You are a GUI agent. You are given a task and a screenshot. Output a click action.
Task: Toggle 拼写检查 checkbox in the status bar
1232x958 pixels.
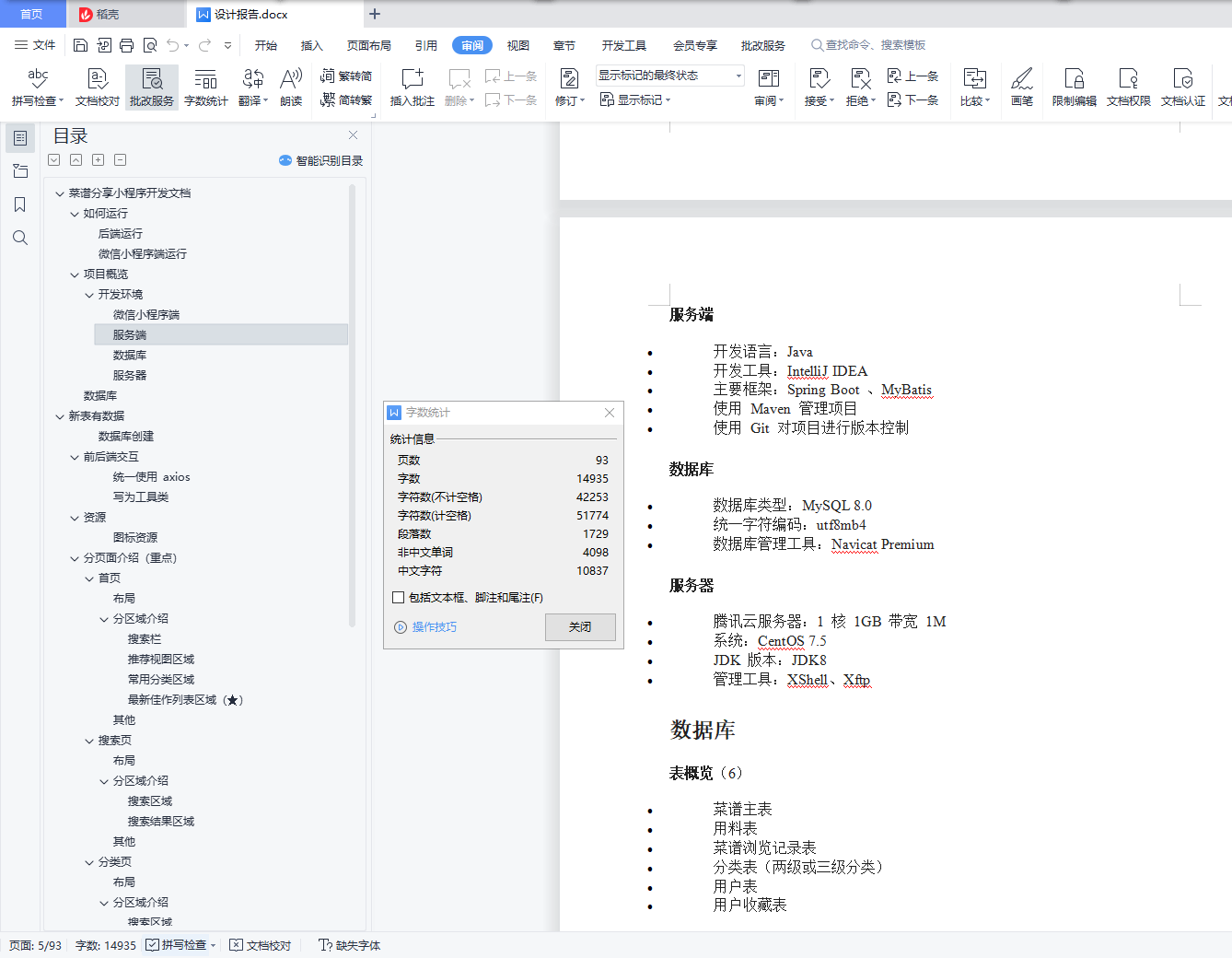pyautogui.click(x=153, y=945)
